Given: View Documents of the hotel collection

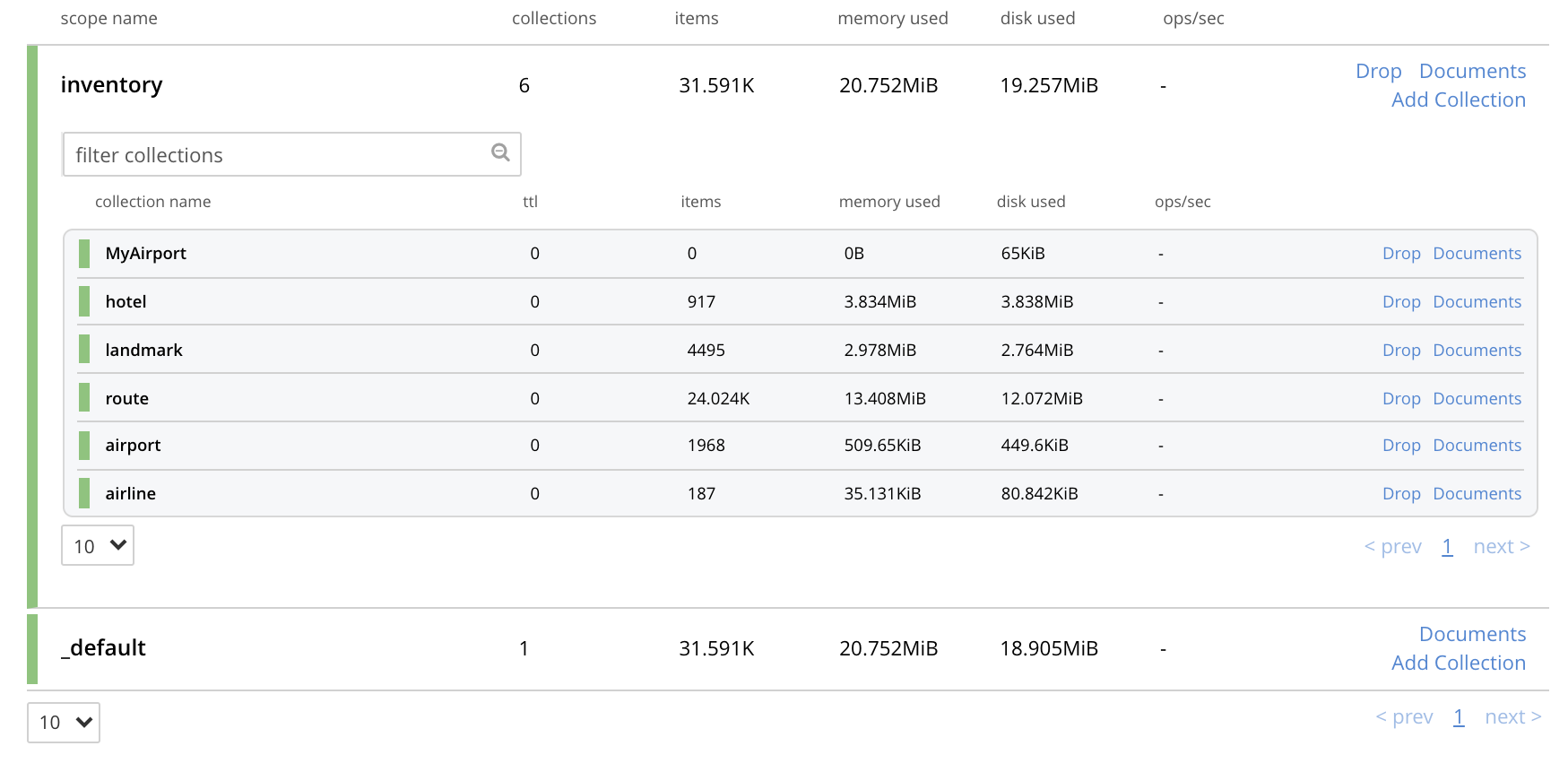Looking at the screenshot, I should click(1477, 302).
